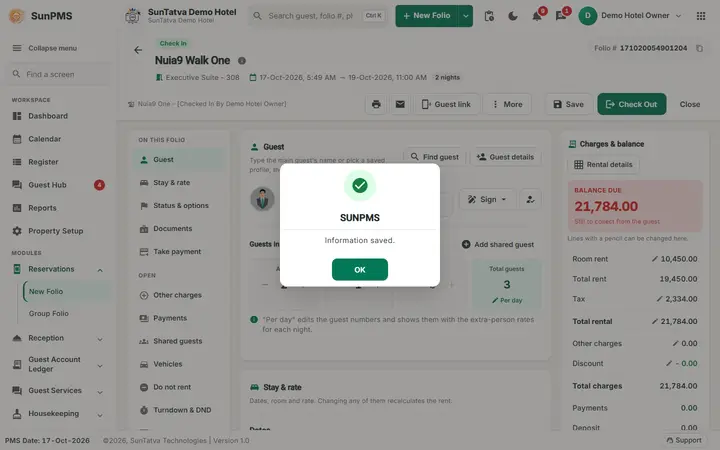
Task: Open the notifications bell
Action: 537,16
